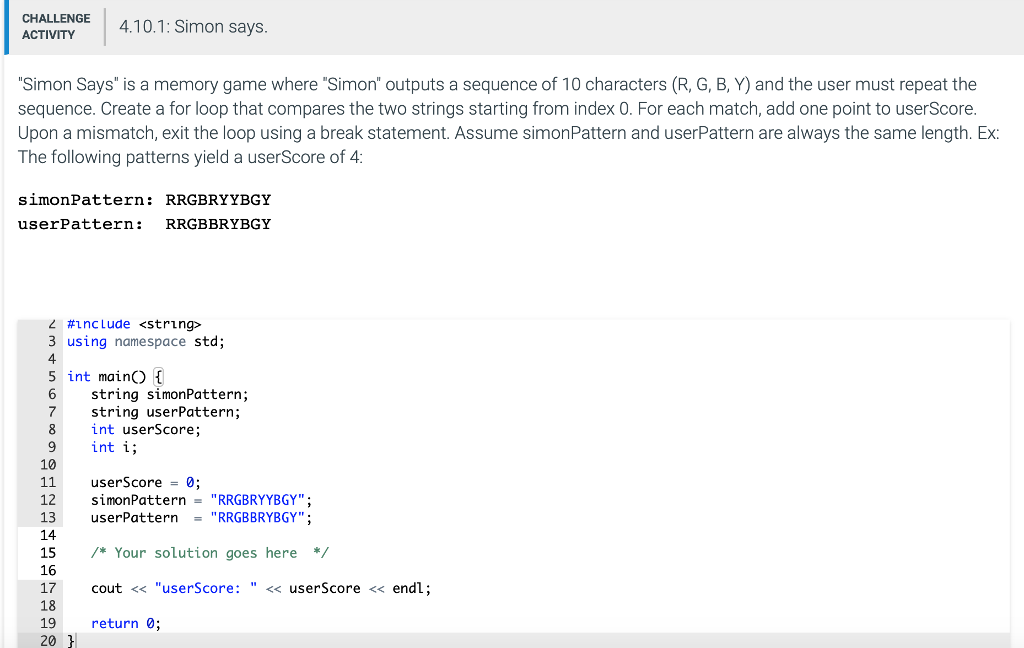The height and width of the screenshot is (648, 1024).
Task: Click the simonPattern example text RRGBRYYBGY
Action: [x=218, y=199]
